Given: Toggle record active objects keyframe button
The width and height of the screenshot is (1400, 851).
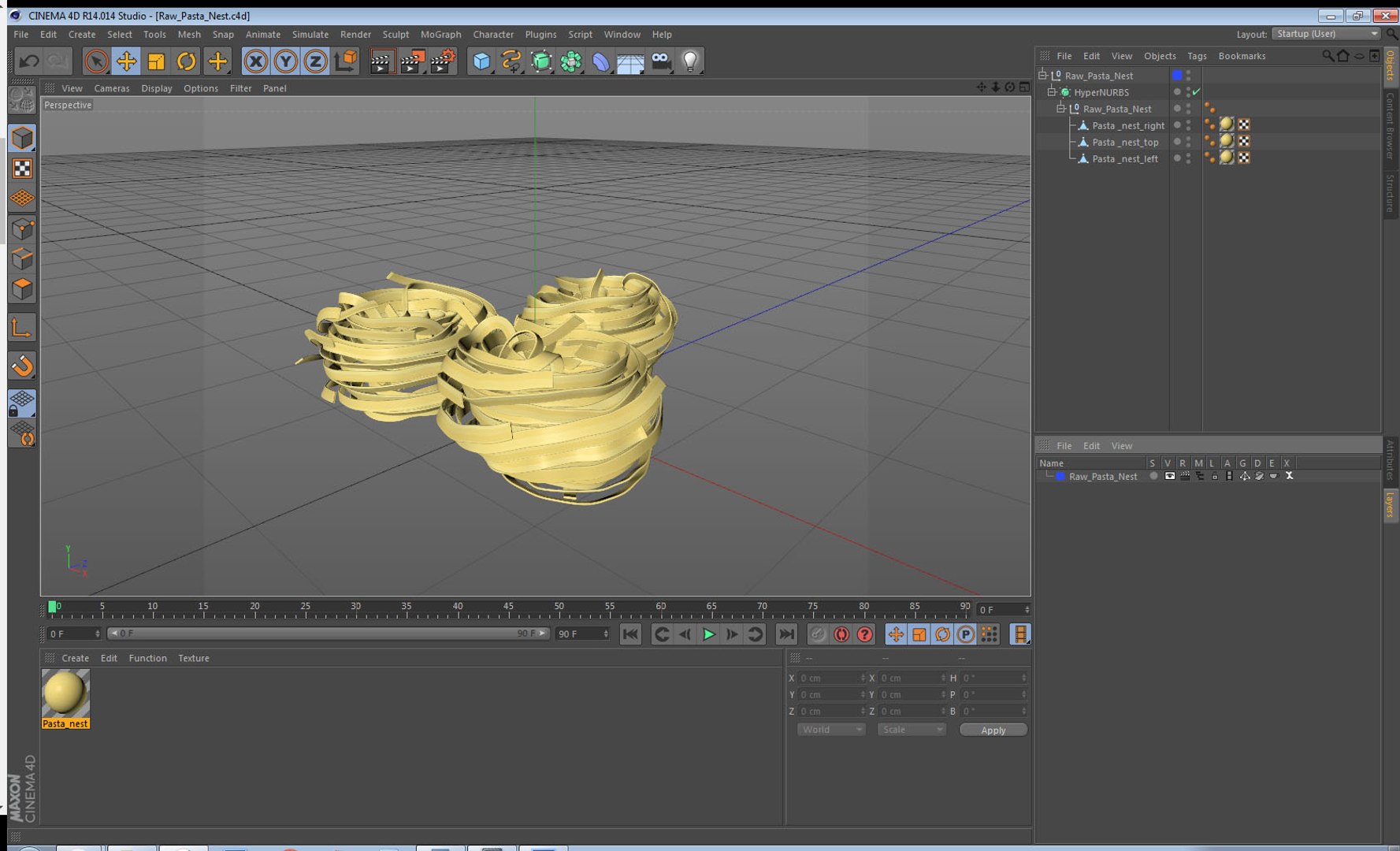Looking at the screenshot, I should (x=818, y=634).
